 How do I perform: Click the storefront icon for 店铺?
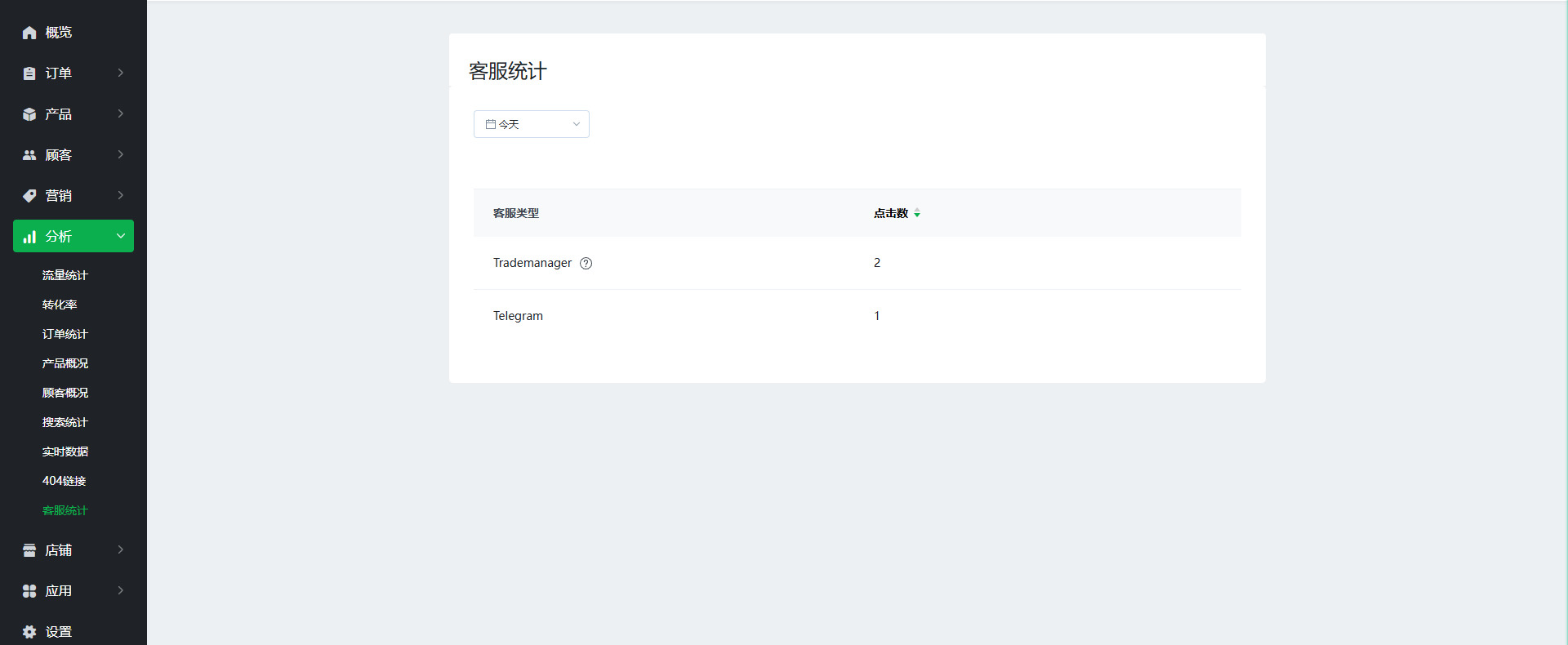[x=29, y=550]
